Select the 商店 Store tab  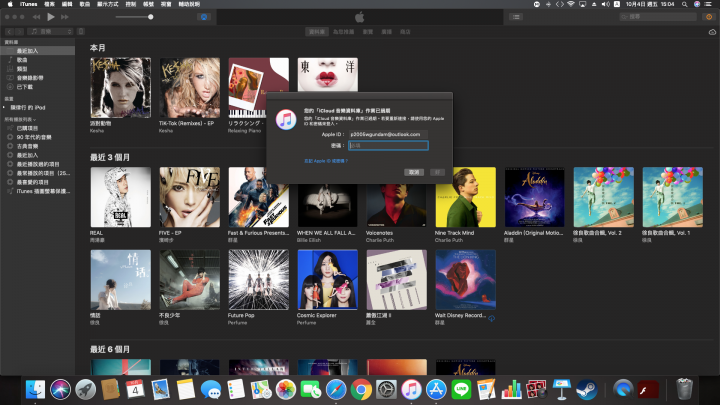point(405,32)
